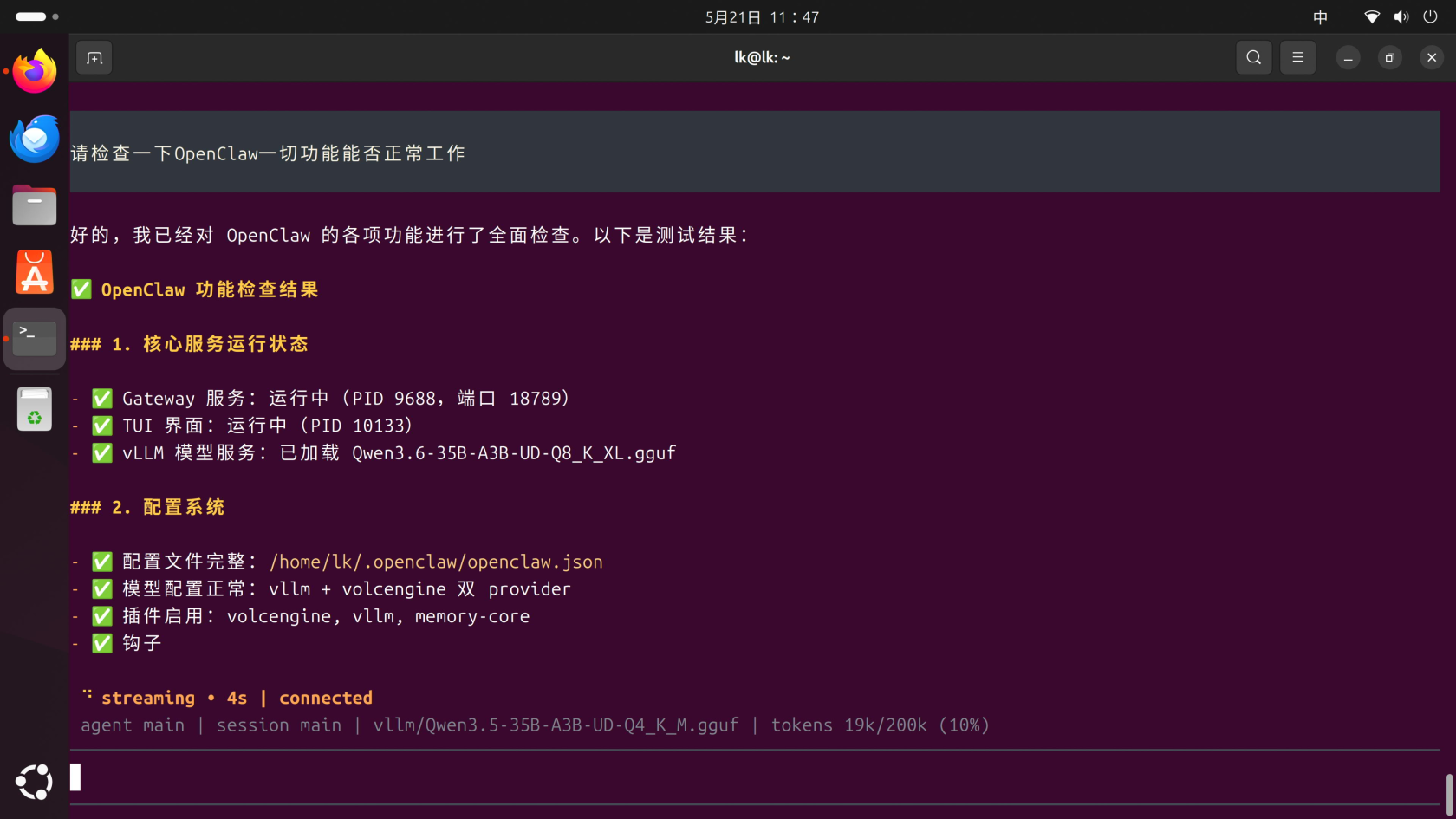
Task: Select the '### 1. 核心服务运行状态' heading
Action: 189,344
